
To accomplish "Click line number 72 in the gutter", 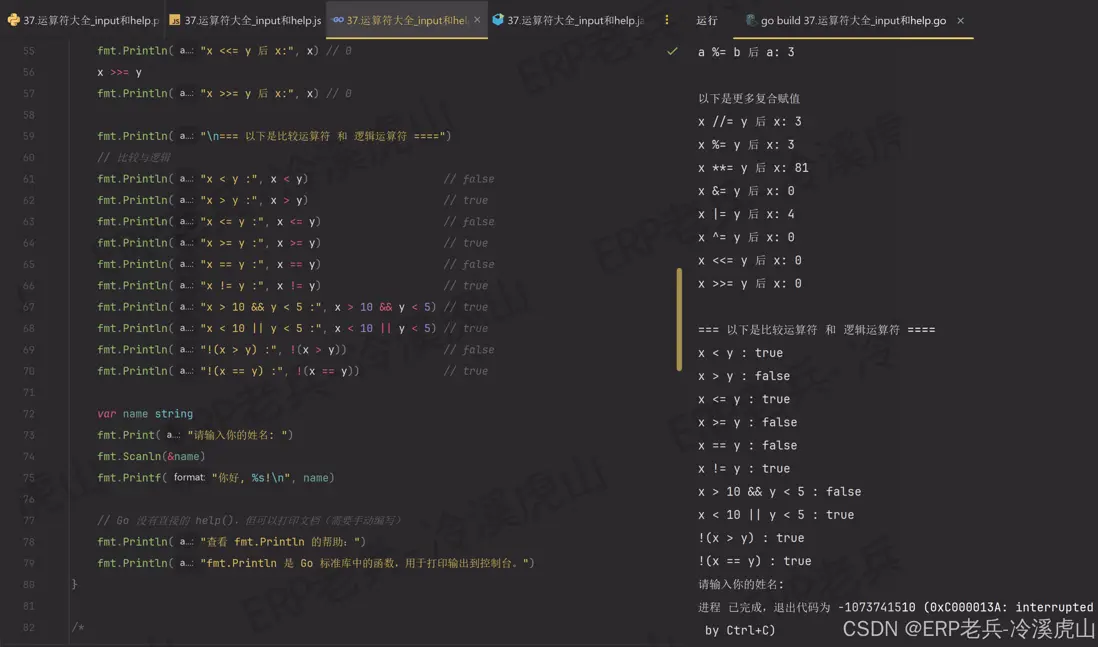I will pyautogui.click(x=29, y=414).
